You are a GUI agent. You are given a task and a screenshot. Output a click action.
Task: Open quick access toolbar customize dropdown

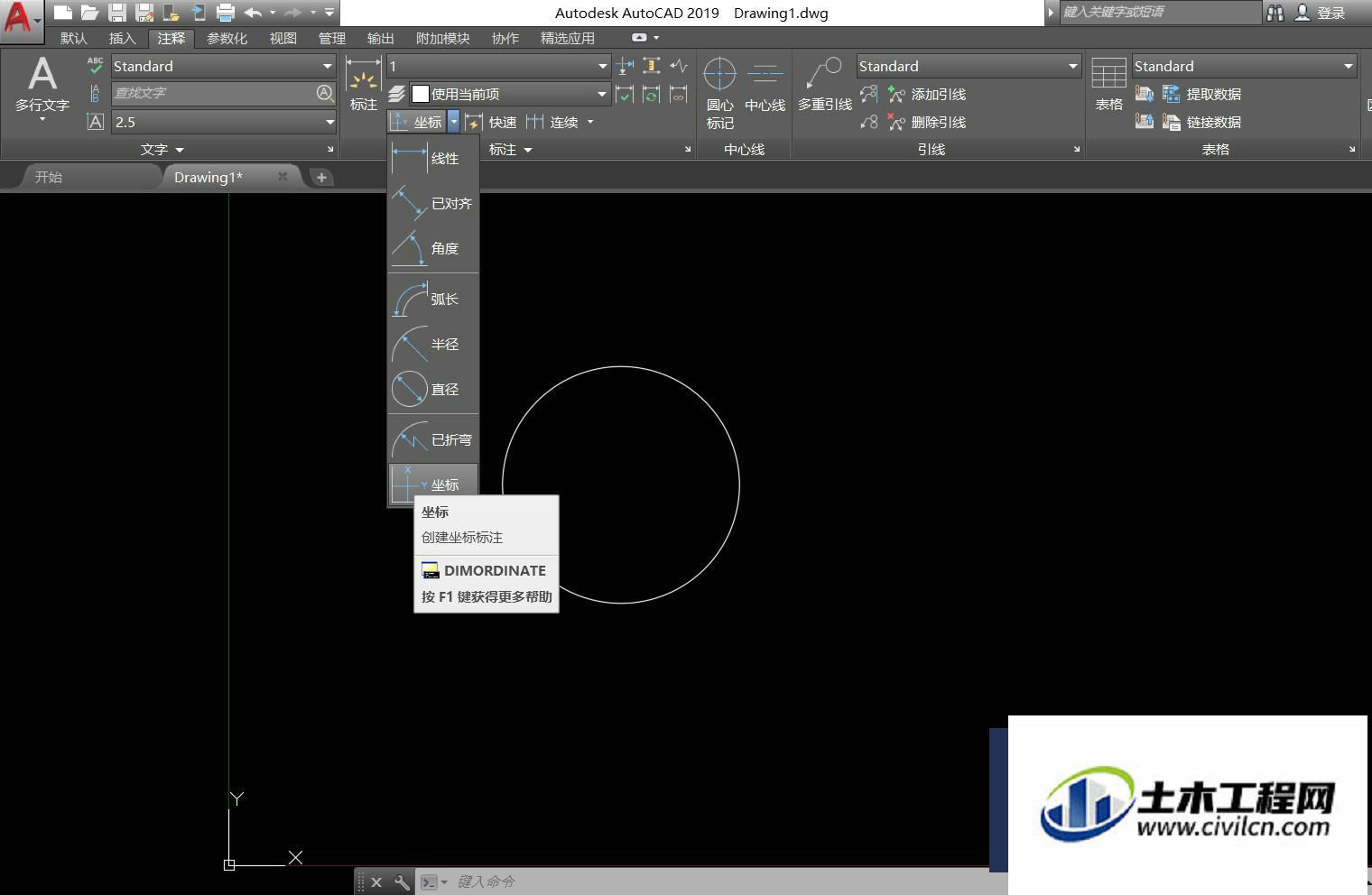coord(329,13)
